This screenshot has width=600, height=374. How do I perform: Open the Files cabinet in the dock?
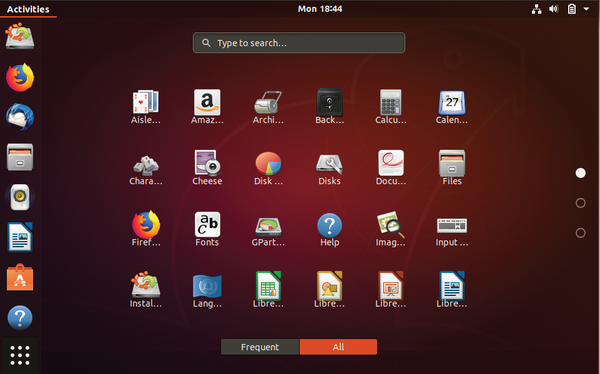[x=20, y=157]
